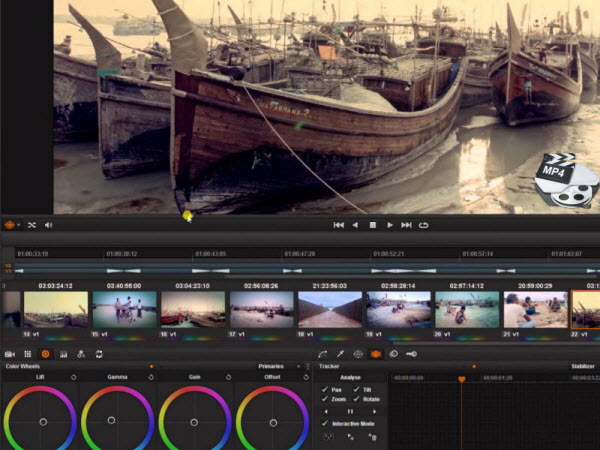The height and width of the screenshot is (450, 600).
Task: Open the Key palette icon
Action: tap(411, 354)
